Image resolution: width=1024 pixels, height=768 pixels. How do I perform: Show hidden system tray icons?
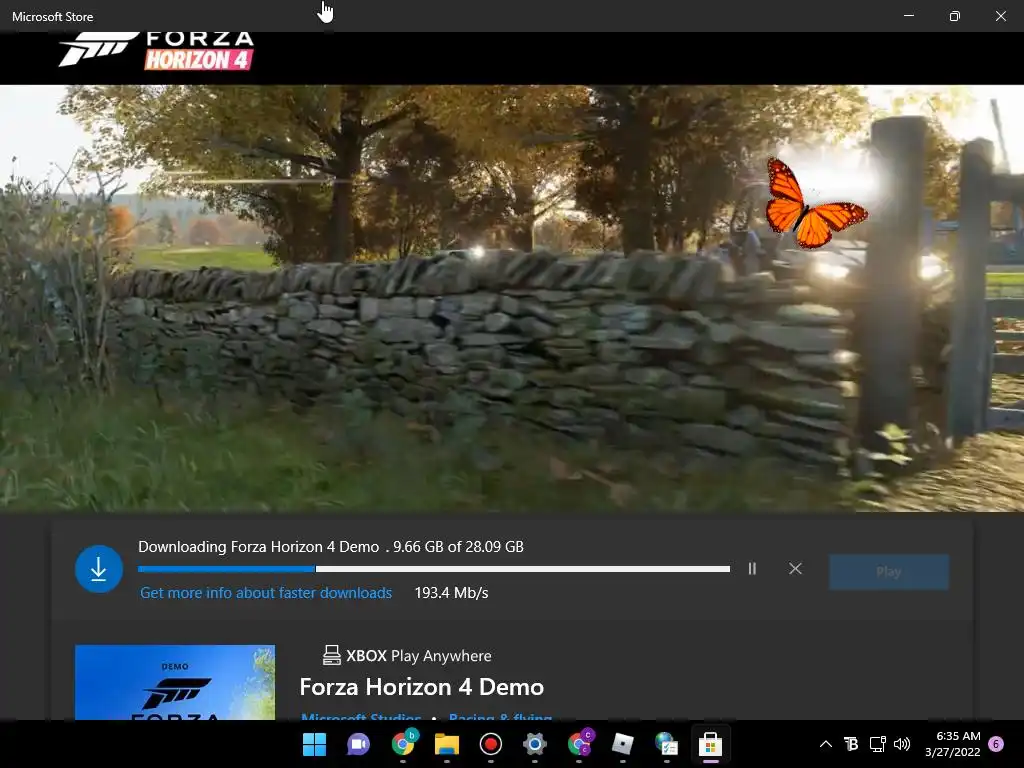tap(825, 744)
